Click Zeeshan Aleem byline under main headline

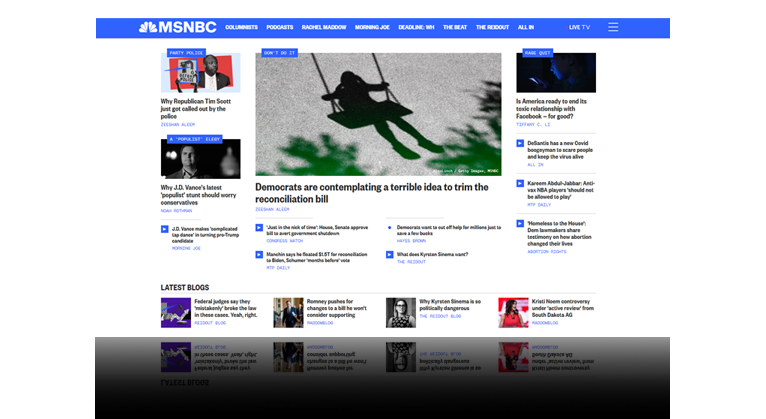[x=272, y=210]
